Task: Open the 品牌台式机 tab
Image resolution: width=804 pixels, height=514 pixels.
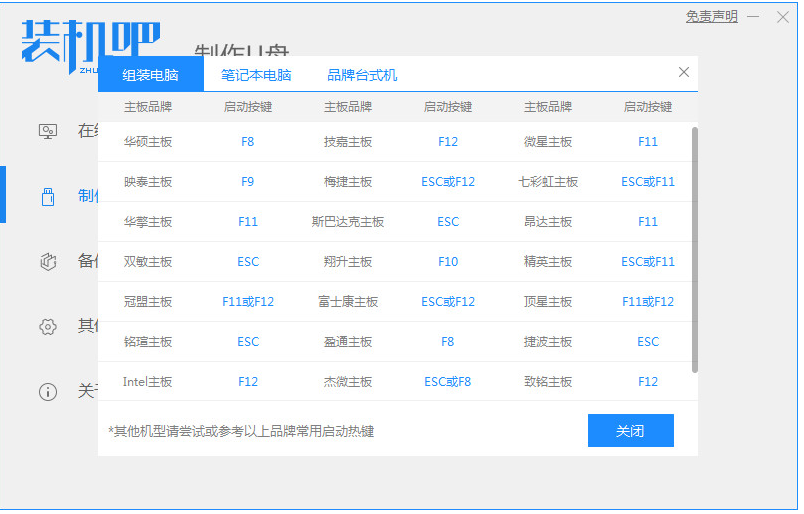Action: [362, 75]
